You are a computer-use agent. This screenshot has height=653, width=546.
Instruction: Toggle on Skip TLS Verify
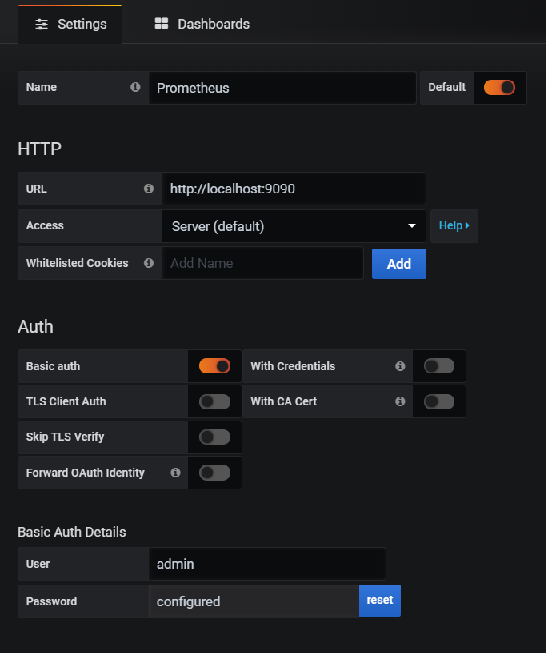[214, 437]
